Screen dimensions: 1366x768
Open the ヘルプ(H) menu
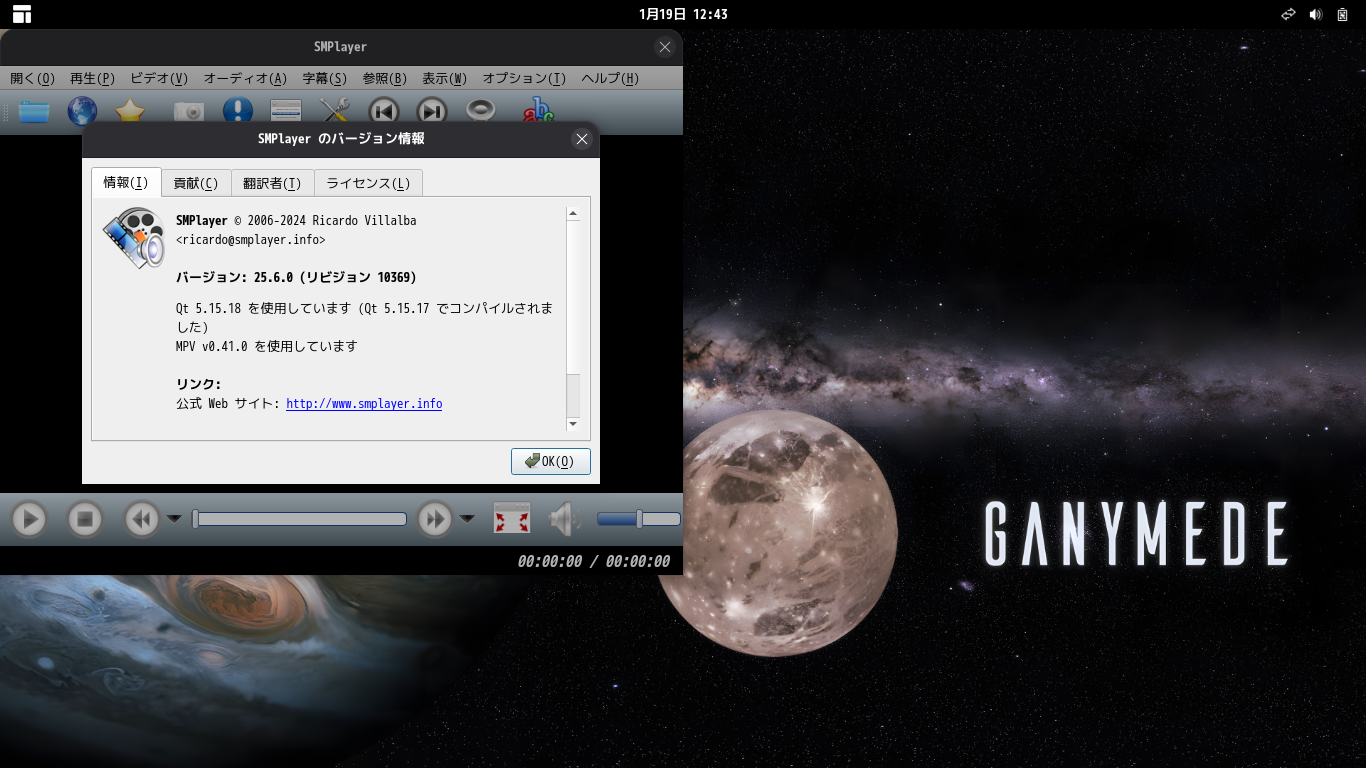click(x=610, y=78)
